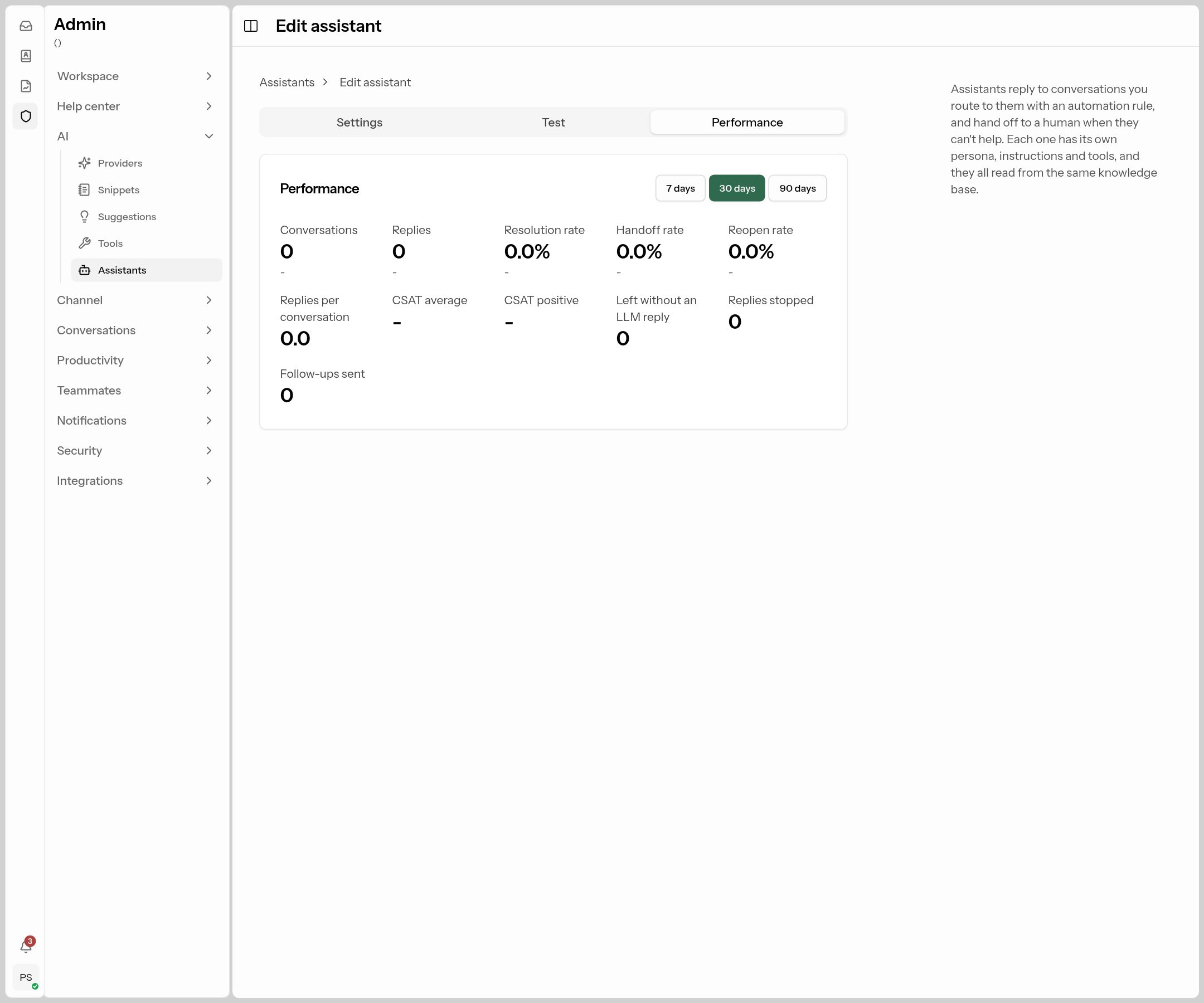1204x1003 pixels.
Task: Show performance for 90 days
Action: click(798, 188)
